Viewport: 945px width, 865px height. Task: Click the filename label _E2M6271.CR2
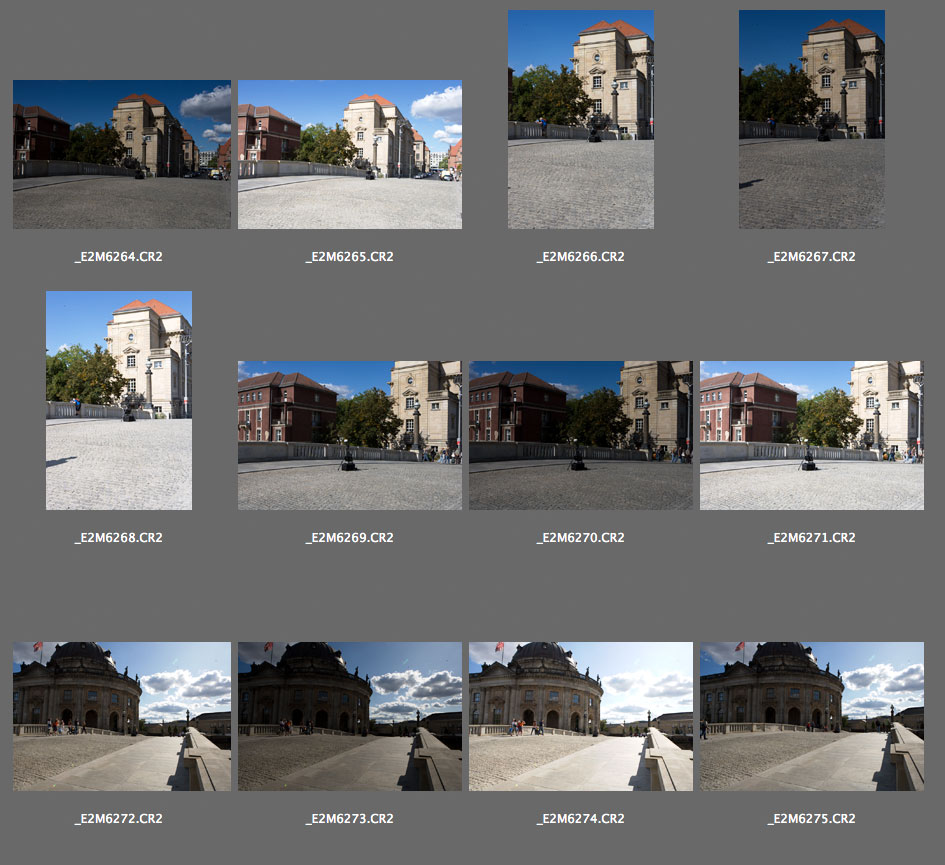(812, 538)
